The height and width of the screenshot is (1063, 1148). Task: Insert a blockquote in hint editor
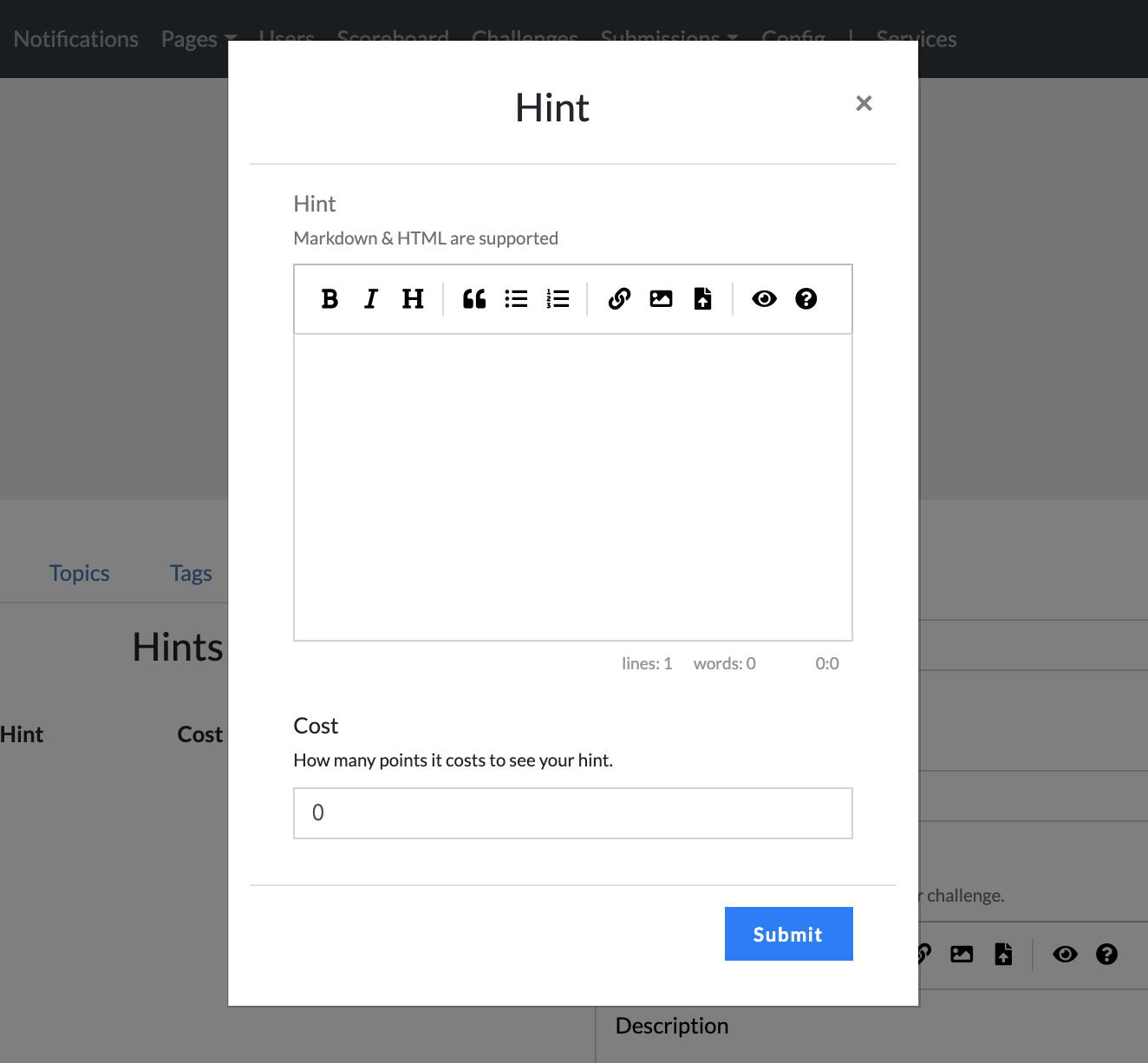click(474, 299)
